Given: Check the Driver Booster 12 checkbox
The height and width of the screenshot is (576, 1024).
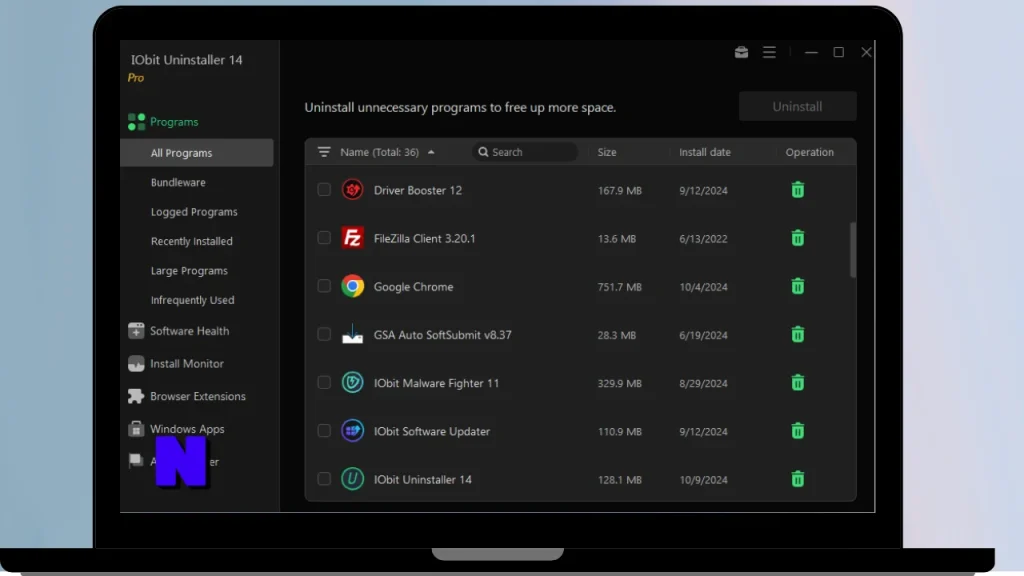Looking at the screenshot, I should click(324, 189).
